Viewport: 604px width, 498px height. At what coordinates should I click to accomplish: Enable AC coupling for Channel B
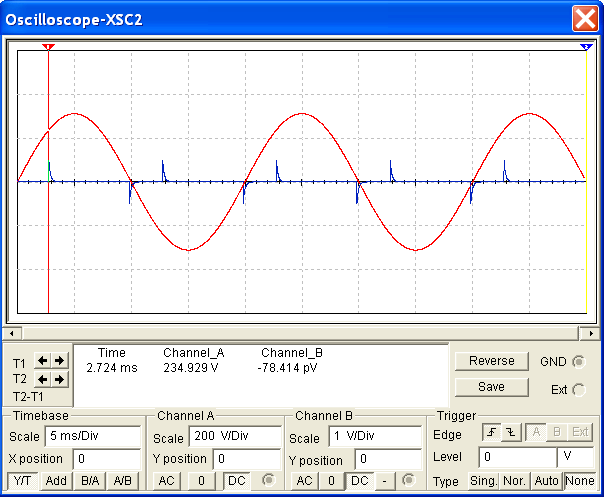coord(305,481)
